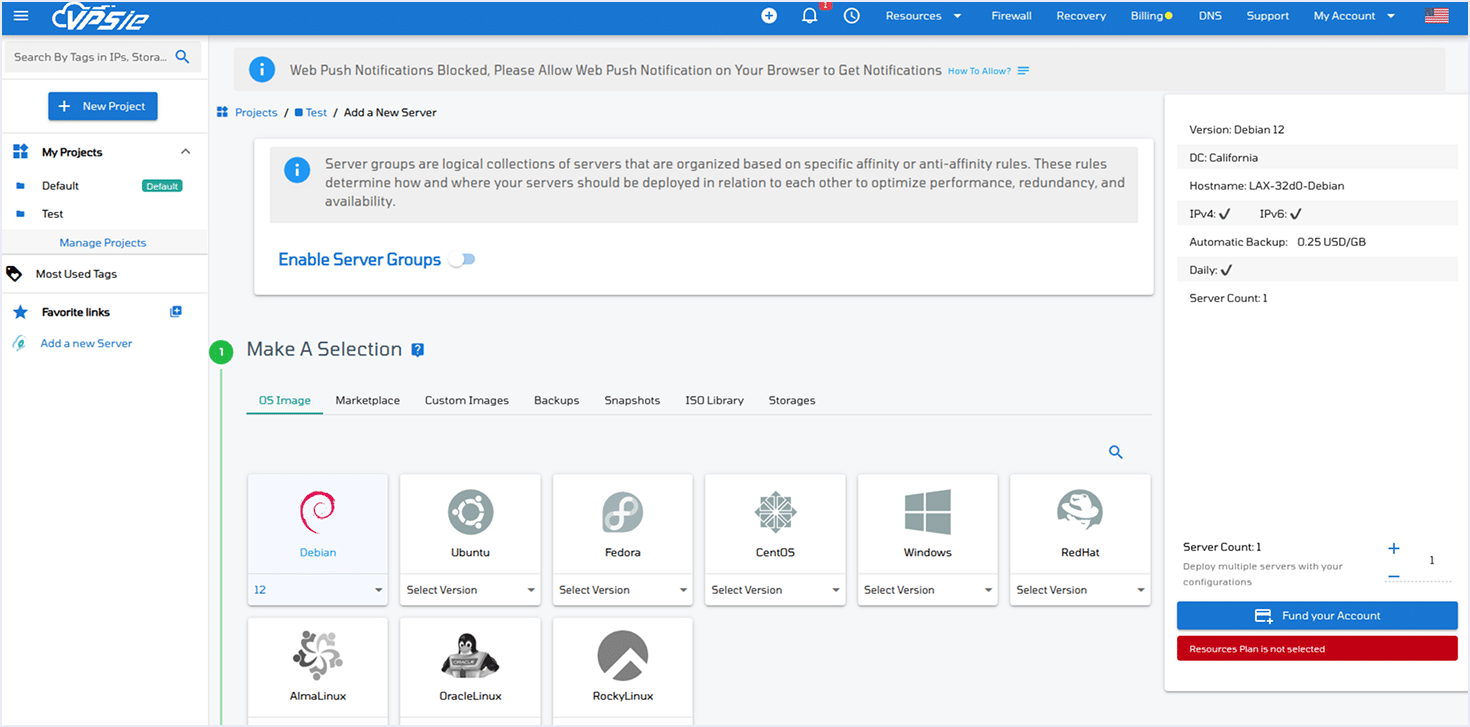
Task: Switch to the ISO Library tab
Action: 714,400
